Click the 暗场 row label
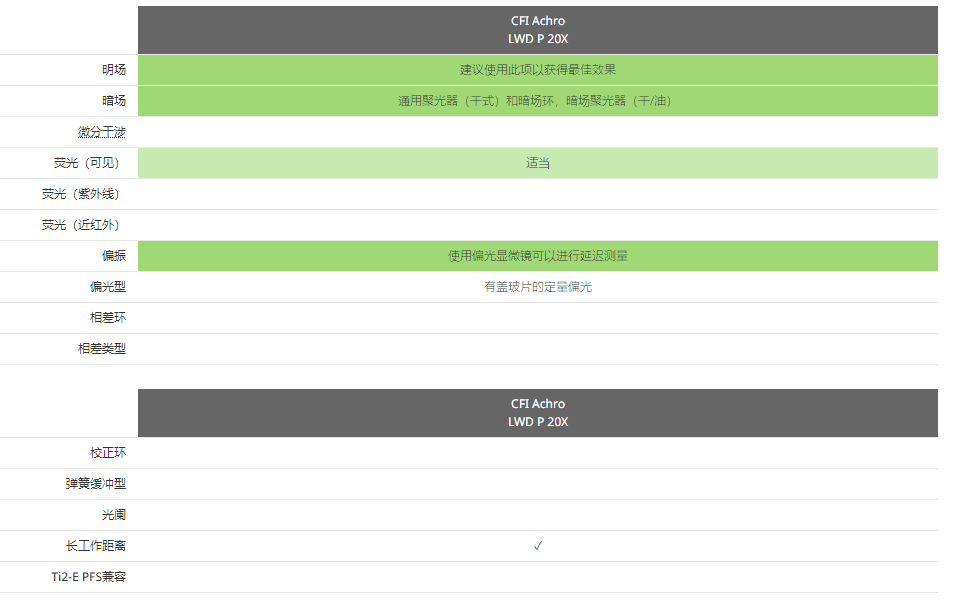 pyautogui.click(x=114, y=101)
